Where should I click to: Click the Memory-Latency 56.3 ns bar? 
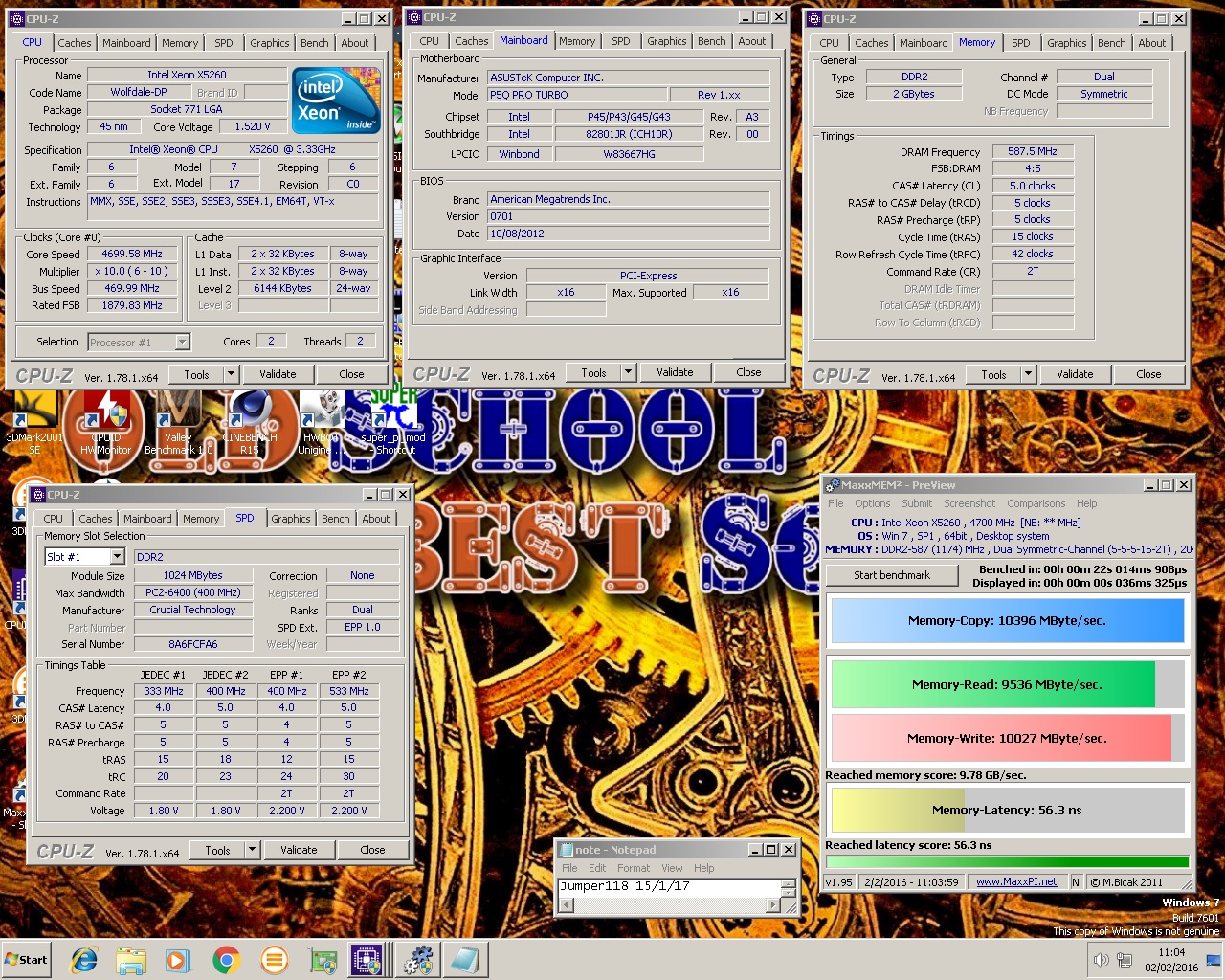click(x=1007, y=811)
